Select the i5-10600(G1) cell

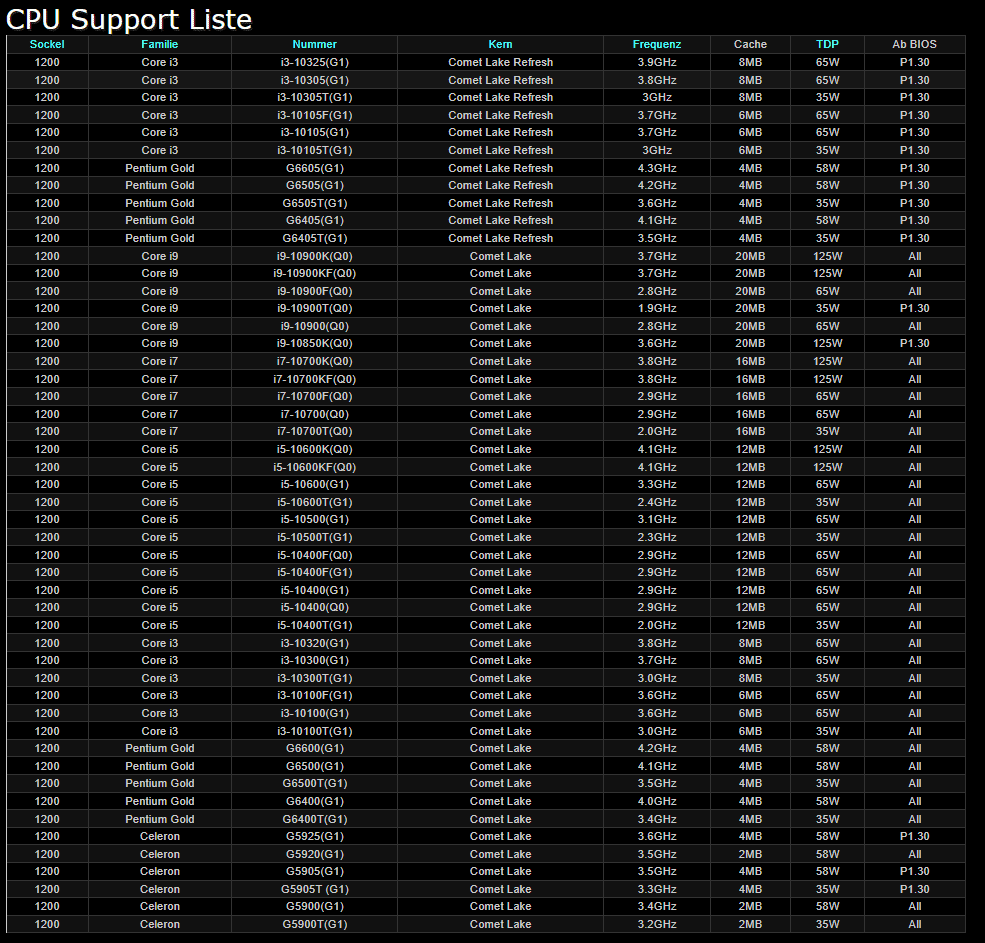tap(314, 484)
